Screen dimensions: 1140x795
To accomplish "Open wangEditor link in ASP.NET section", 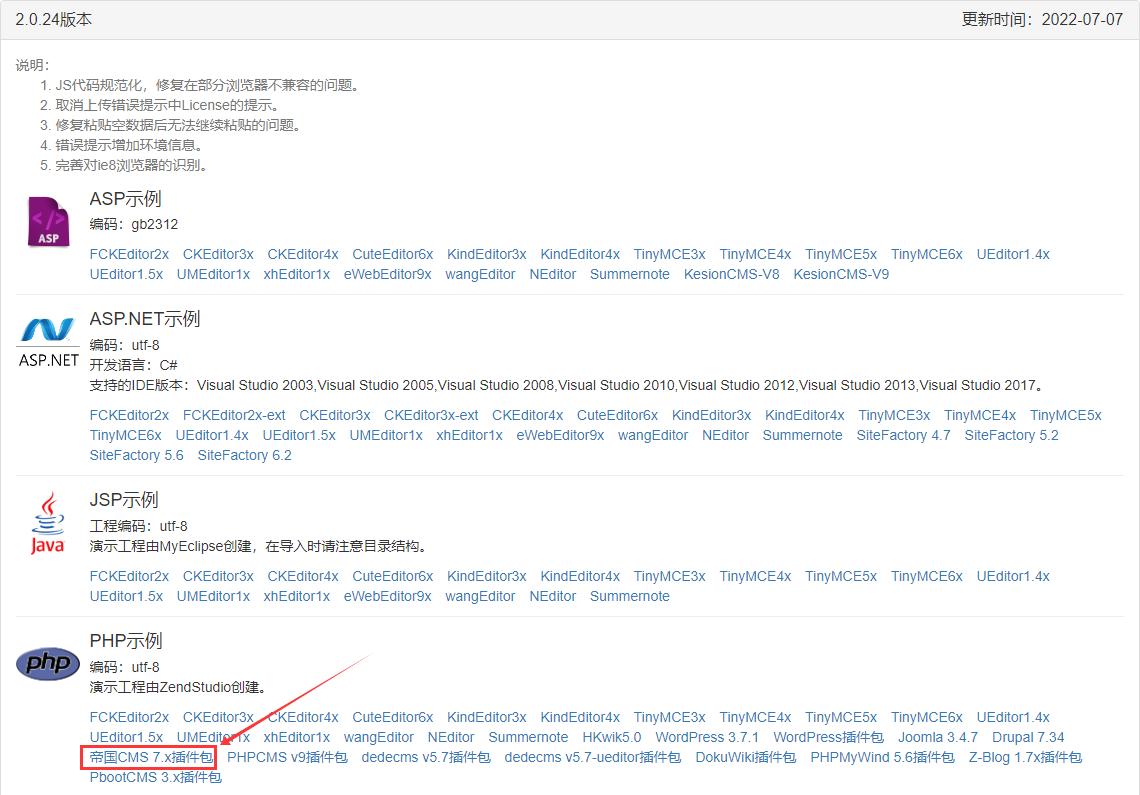I will pyautogui.click(x=653, y=435).
